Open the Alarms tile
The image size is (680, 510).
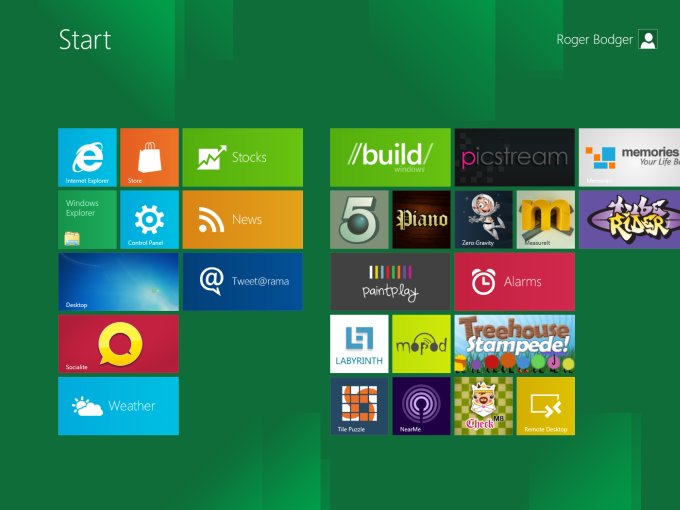(515, 282)
